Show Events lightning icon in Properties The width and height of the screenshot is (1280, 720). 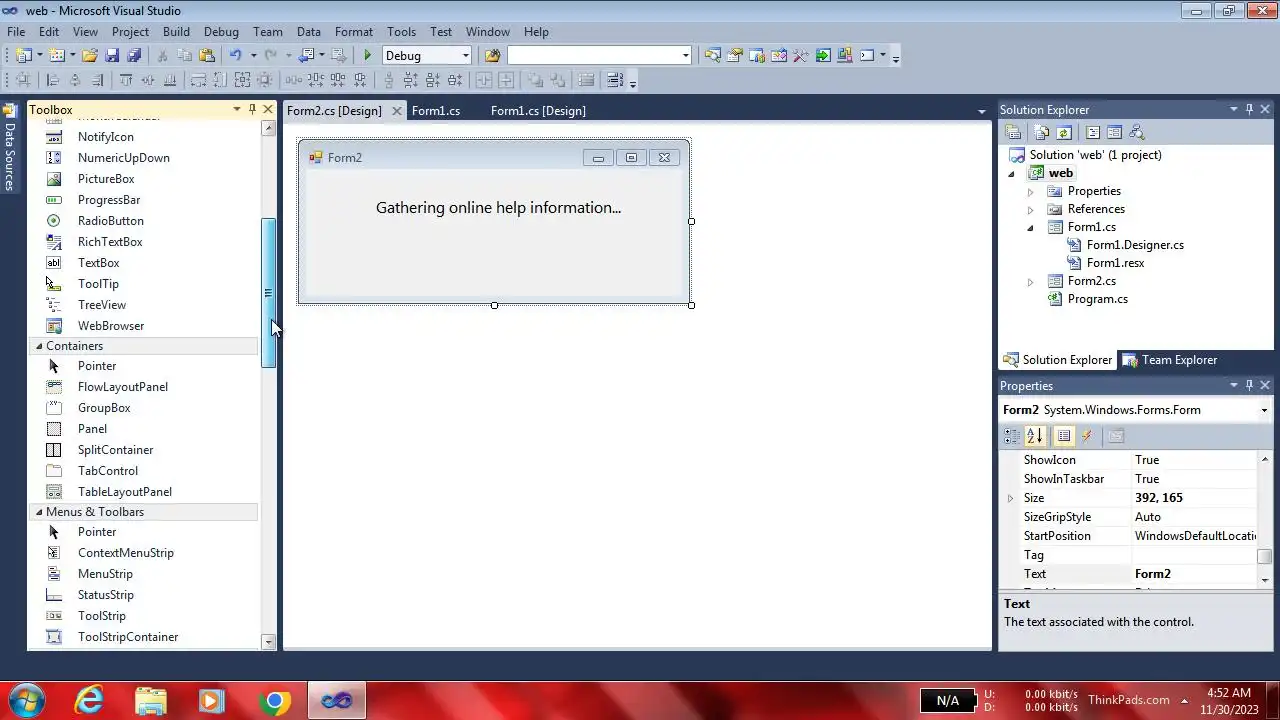click(x=1087, y=436)
